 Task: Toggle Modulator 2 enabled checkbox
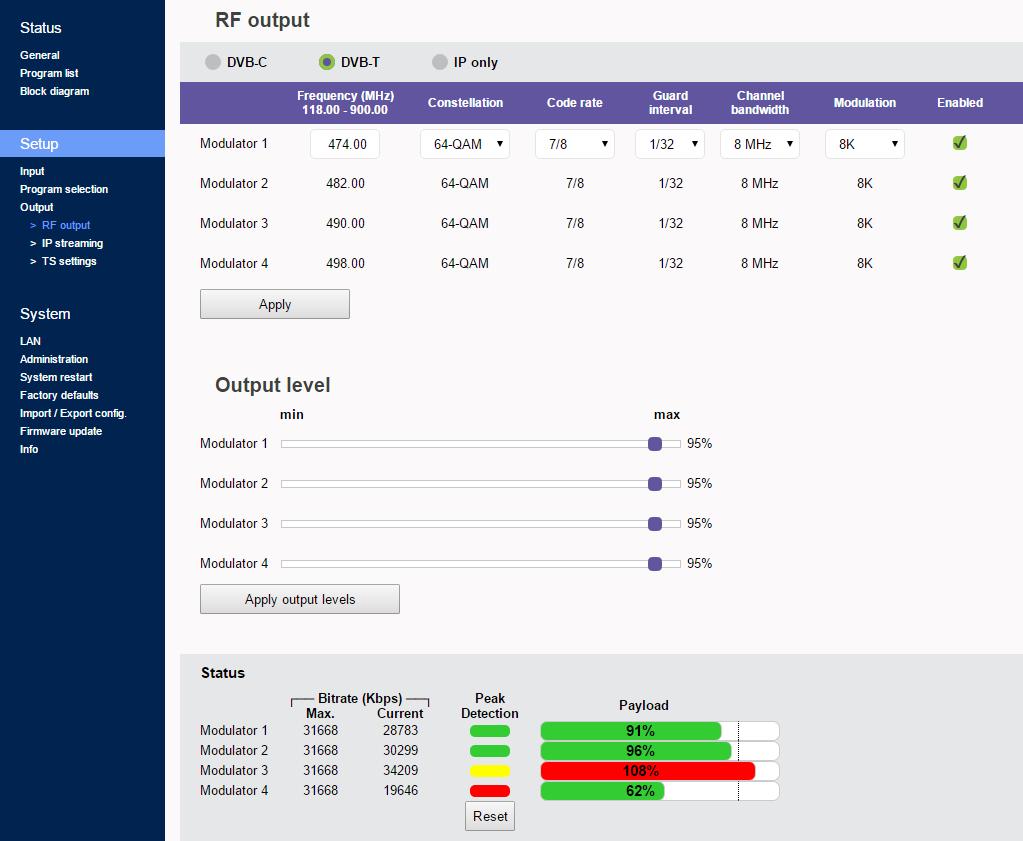[x=960, y=183]
